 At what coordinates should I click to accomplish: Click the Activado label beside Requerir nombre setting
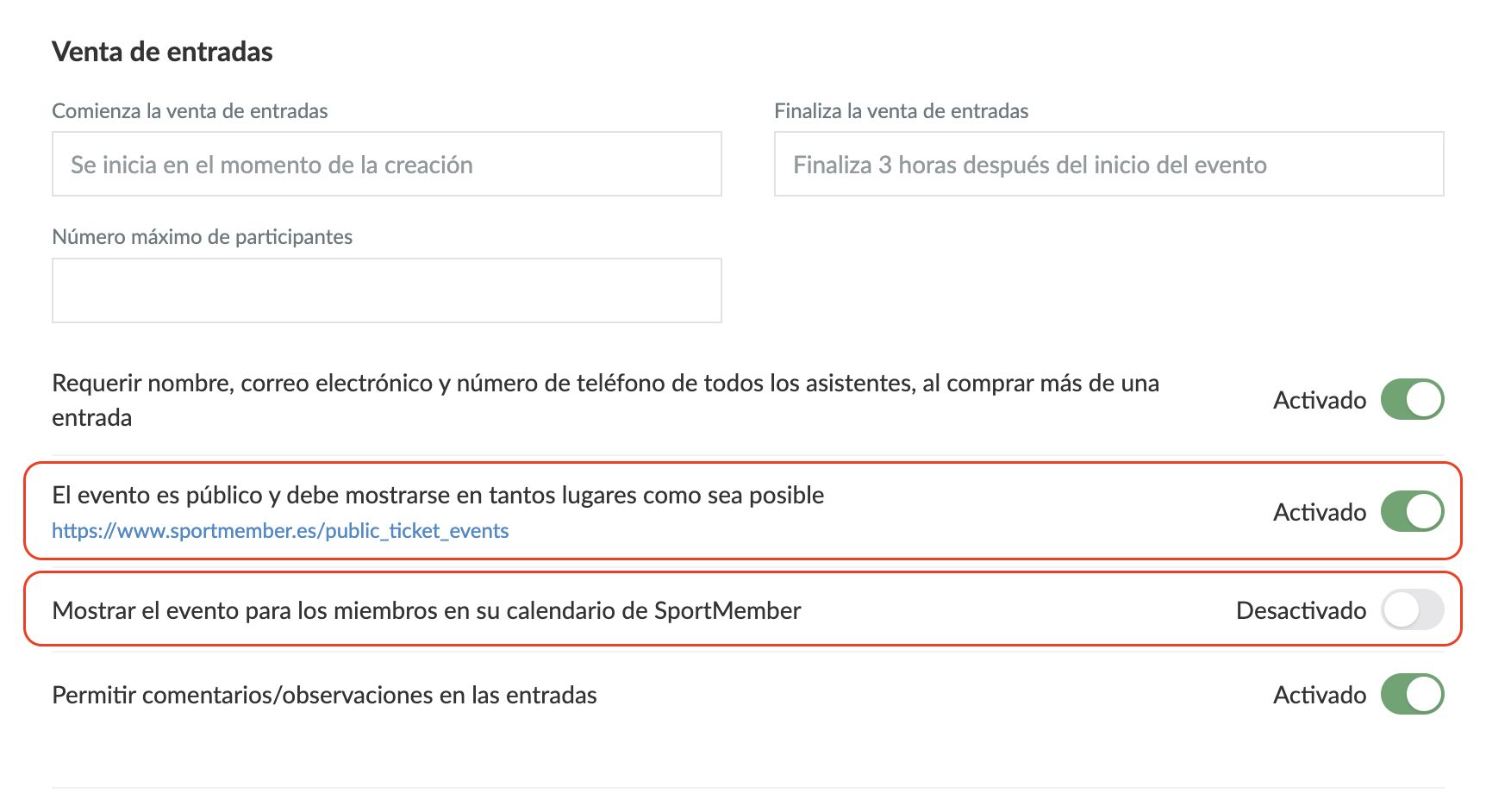1319,400
